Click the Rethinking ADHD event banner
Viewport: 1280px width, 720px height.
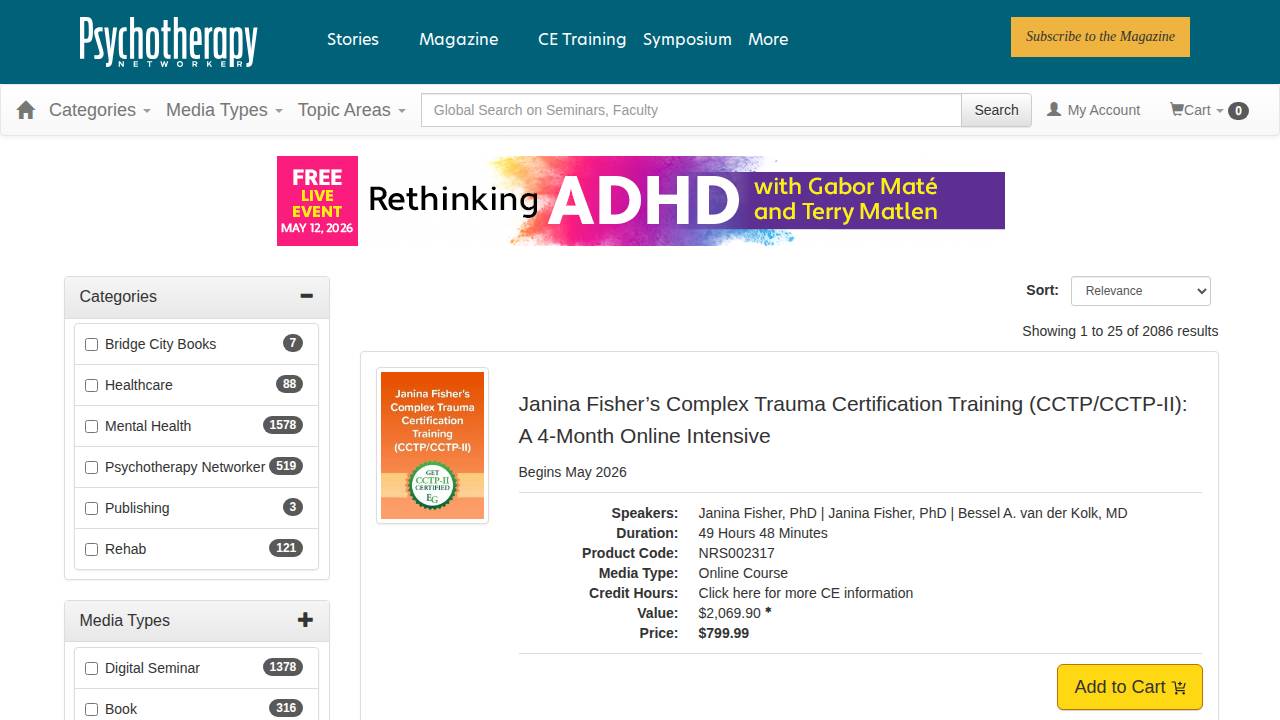pyautogui.click(x=640, y=201)
